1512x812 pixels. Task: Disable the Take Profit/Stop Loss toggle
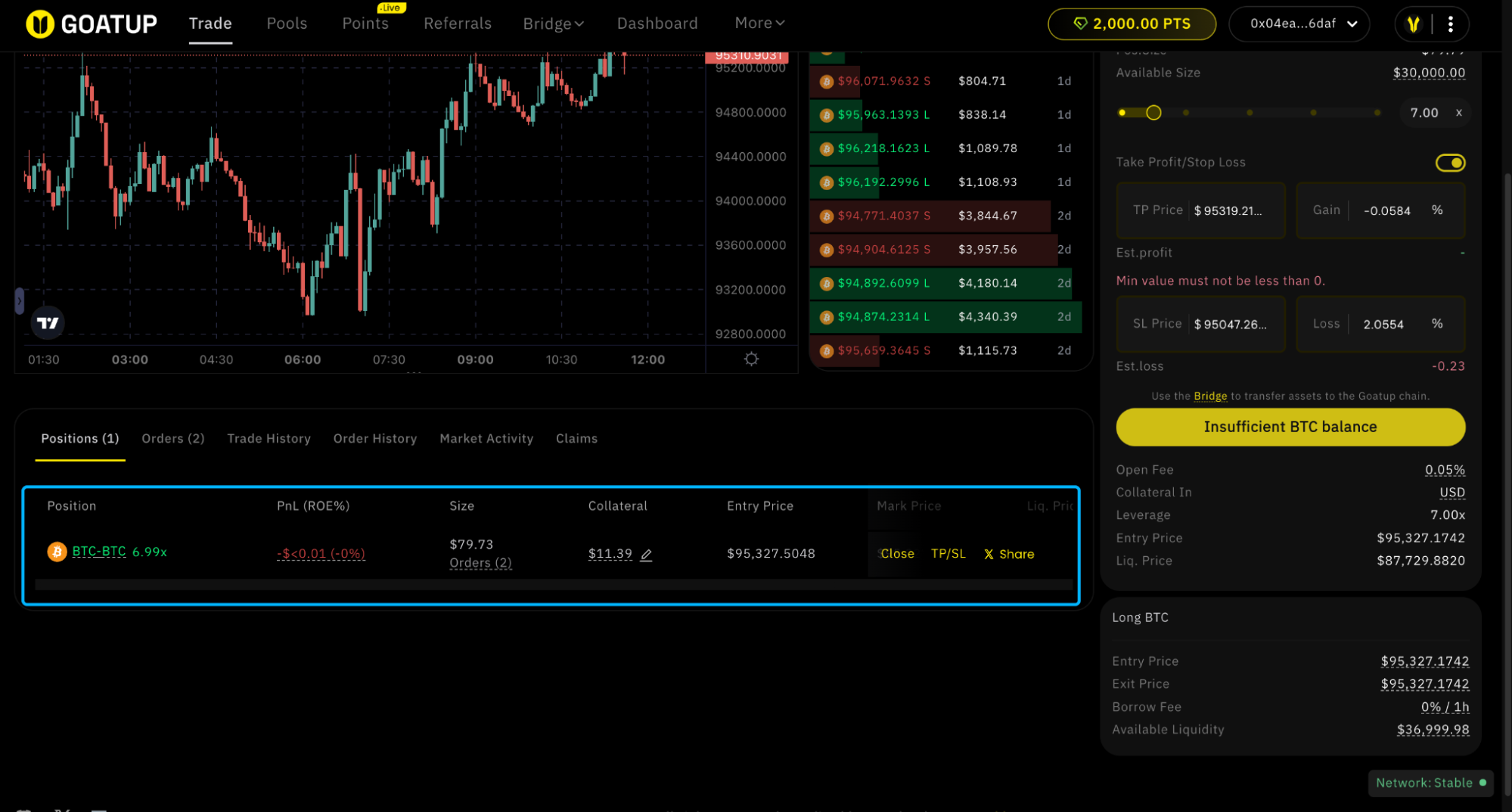click(x=1450, y=162)
